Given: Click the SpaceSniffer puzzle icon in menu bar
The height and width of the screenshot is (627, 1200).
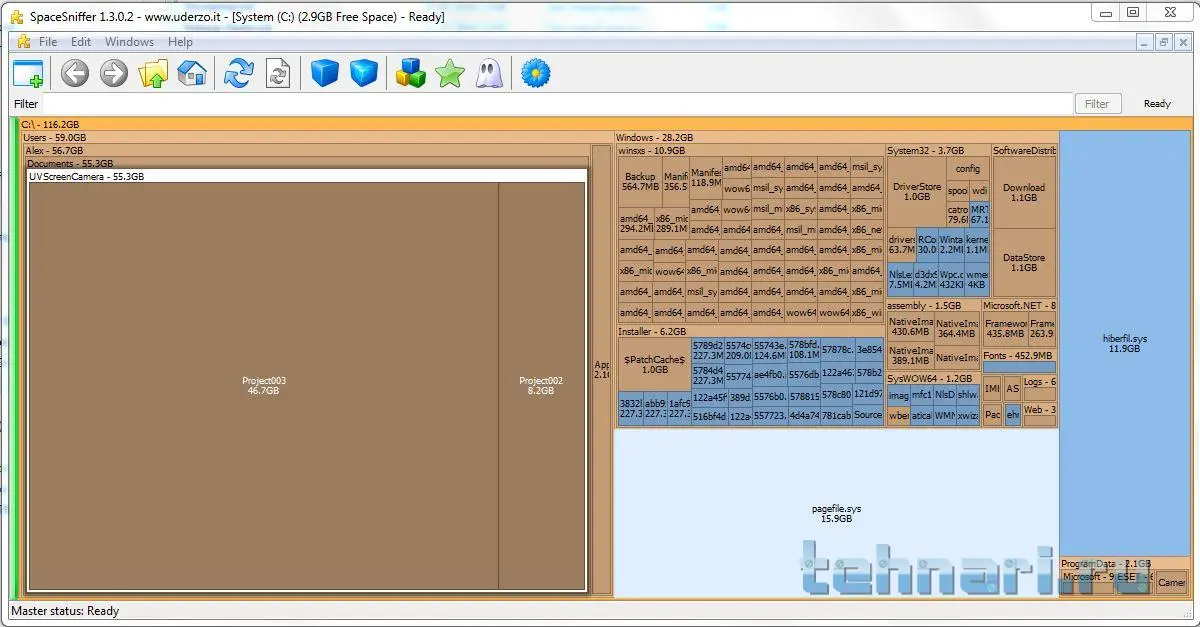Looking at the screenshot, I should click(24, 42).
